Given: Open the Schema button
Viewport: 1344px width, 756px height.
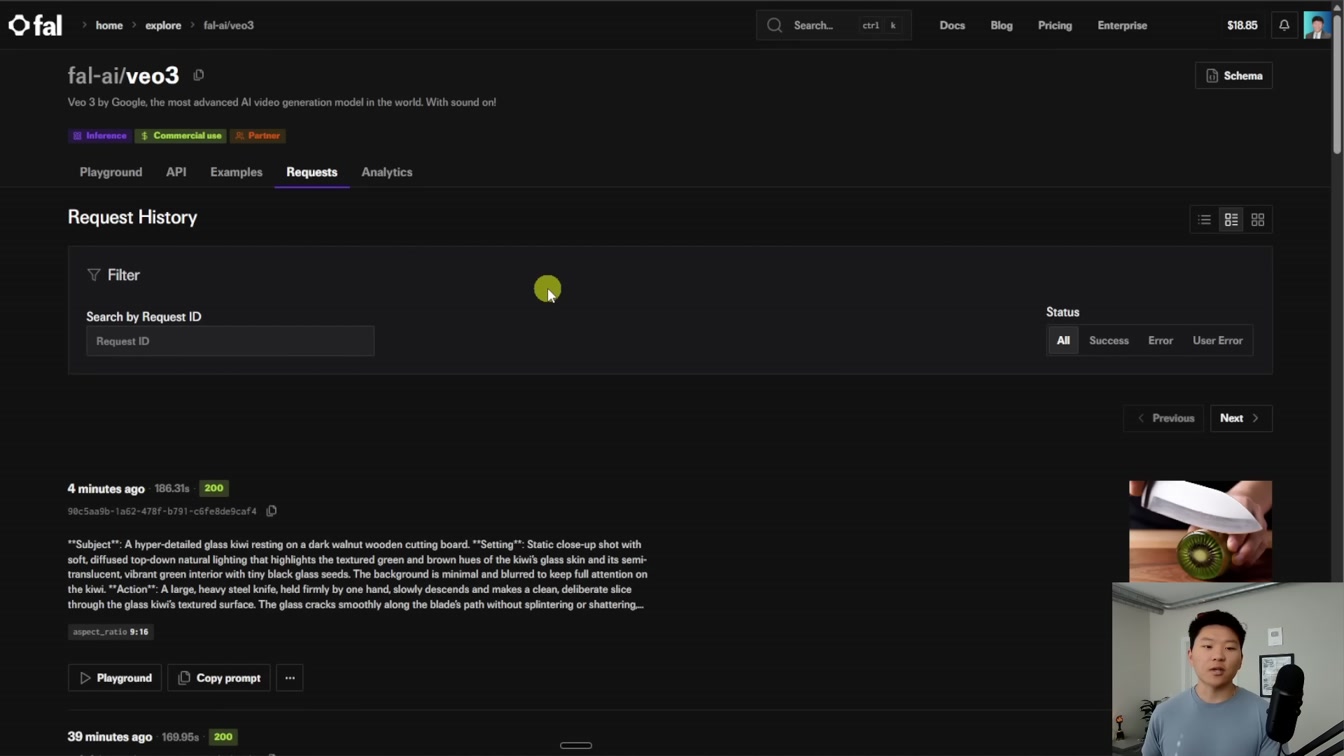Looking at the screenshot, I should 1233,76.
